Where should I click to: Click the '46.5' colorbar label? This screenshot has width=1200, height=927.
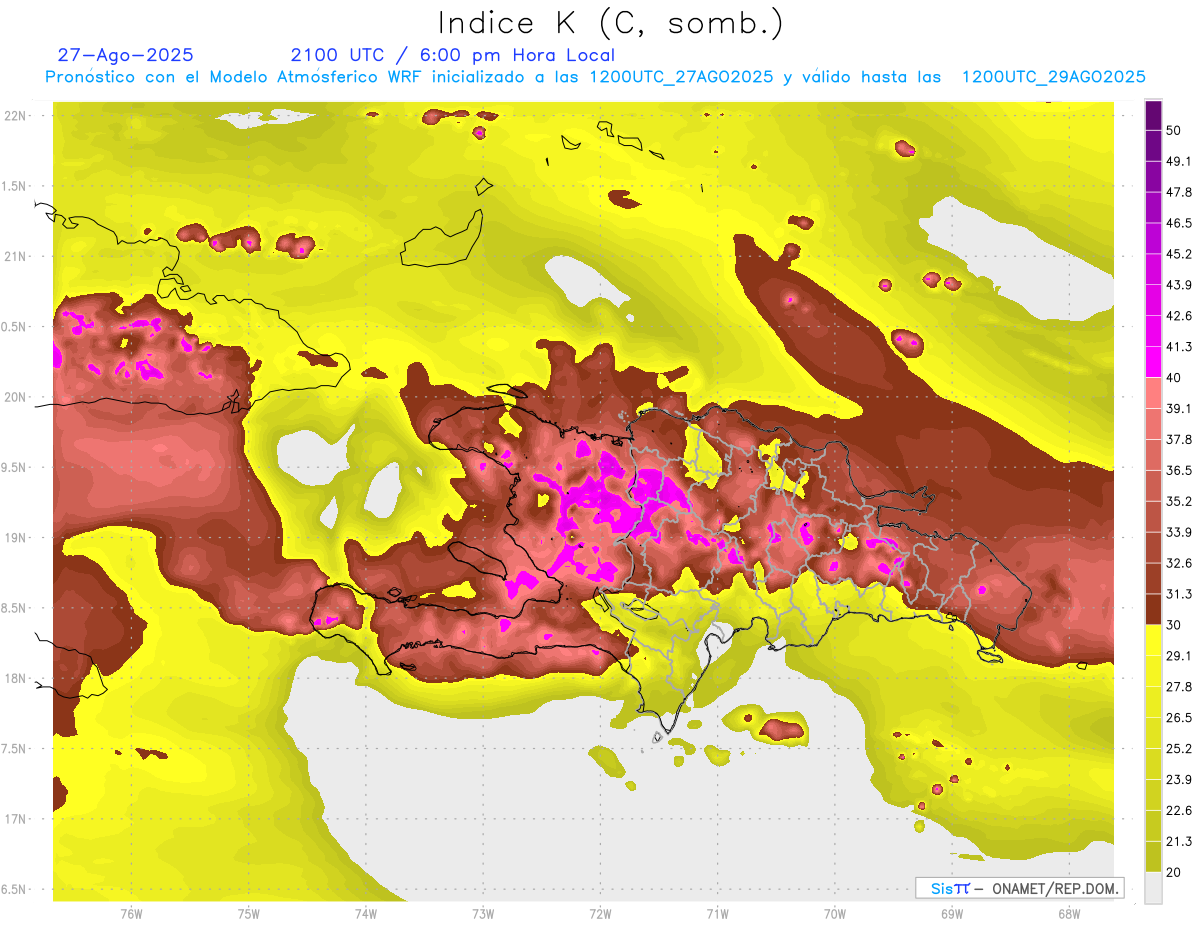coord(1178,223)
